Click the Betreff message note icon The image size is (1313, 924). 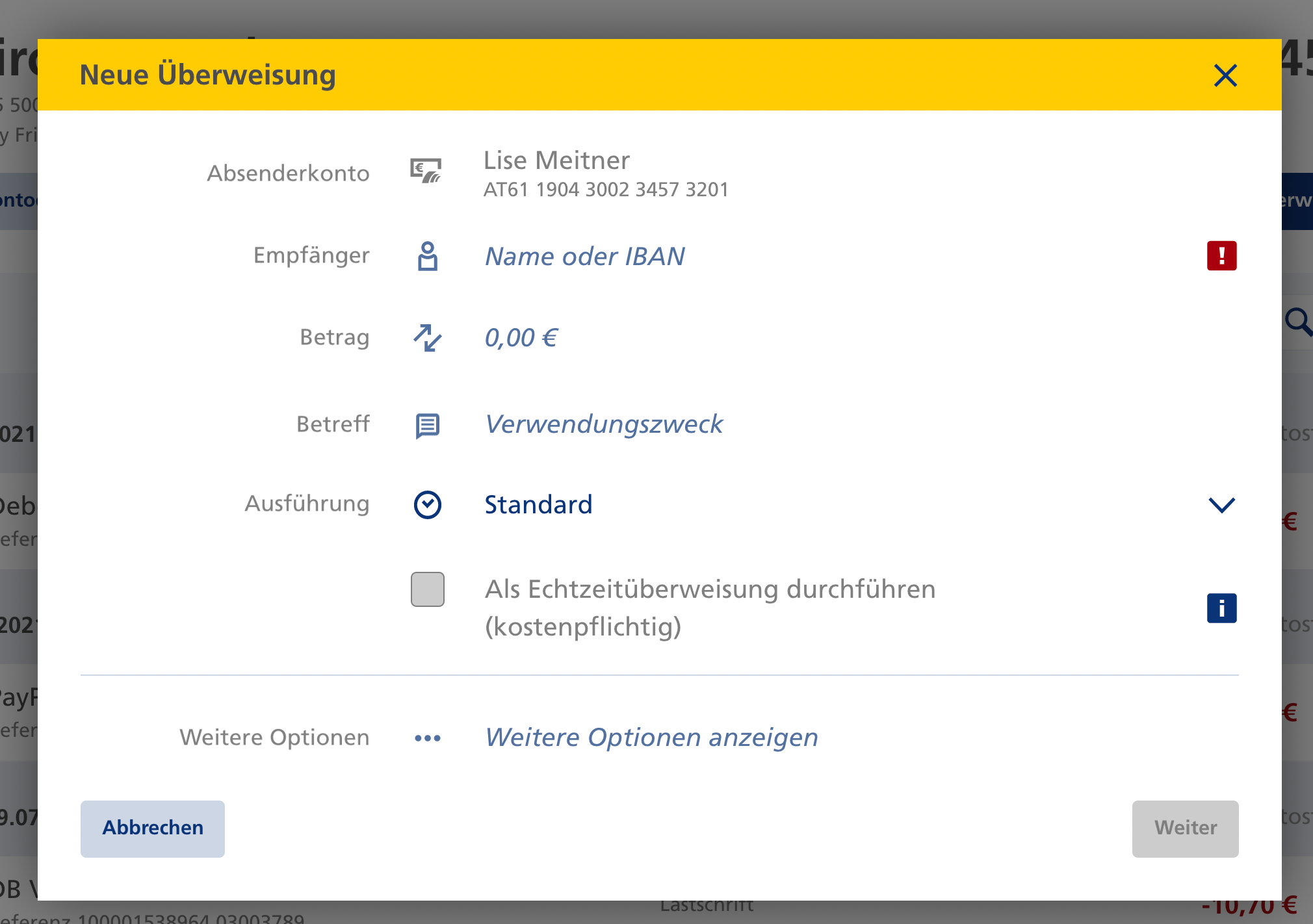[427, 426]
